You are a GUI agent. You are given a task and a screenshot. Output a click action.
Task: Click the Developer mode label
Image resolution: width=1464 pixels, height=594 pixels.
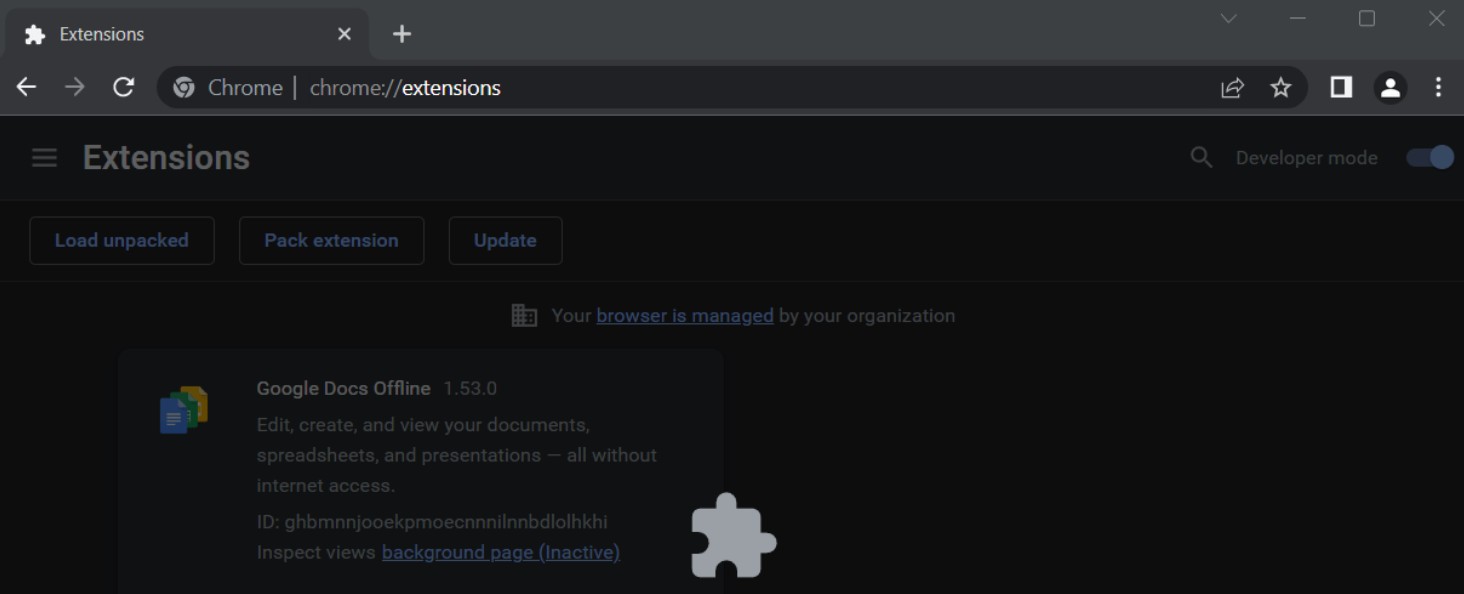[1306, 158]
